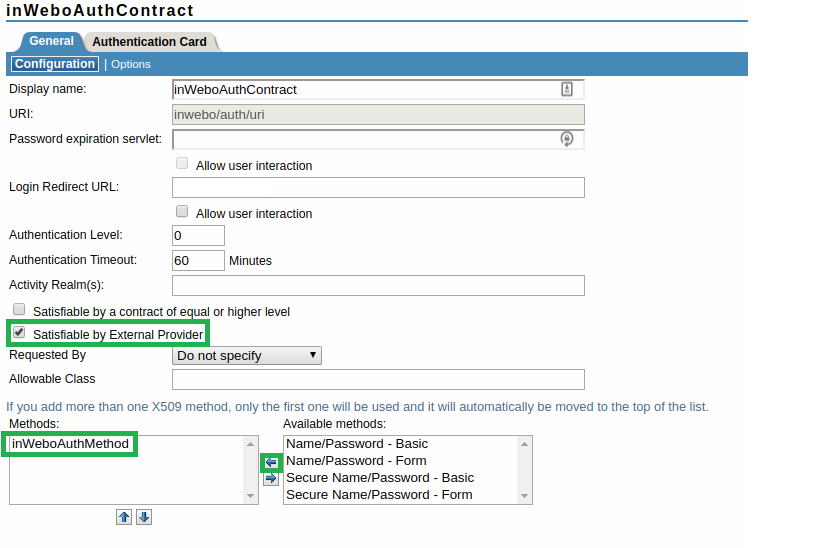Select inWeboAuthMethod in Methods list
This screenshot has width=819, height=548.
70,443
